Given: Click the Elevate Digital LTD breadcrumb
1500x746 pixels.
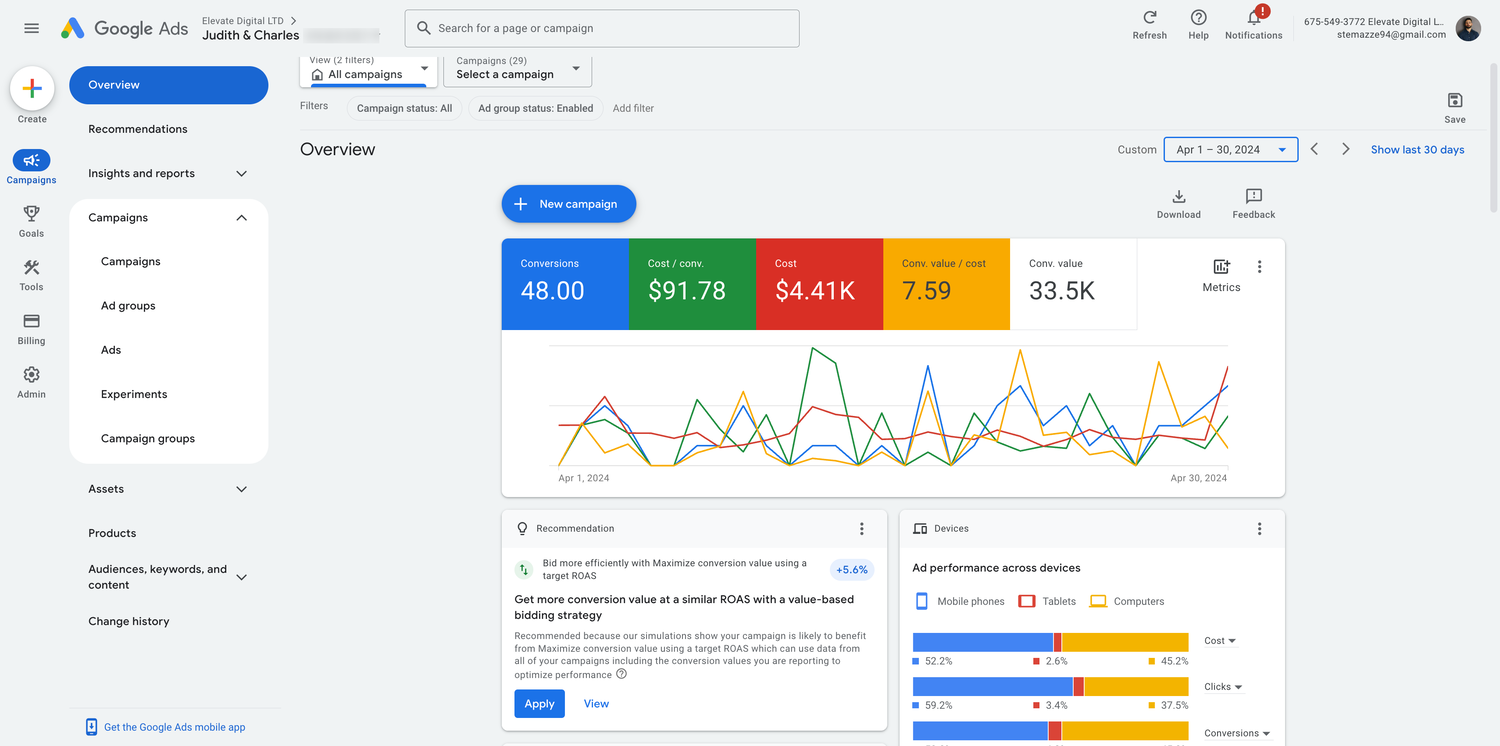Looking at the screenshot, I should tap(243, 21).
